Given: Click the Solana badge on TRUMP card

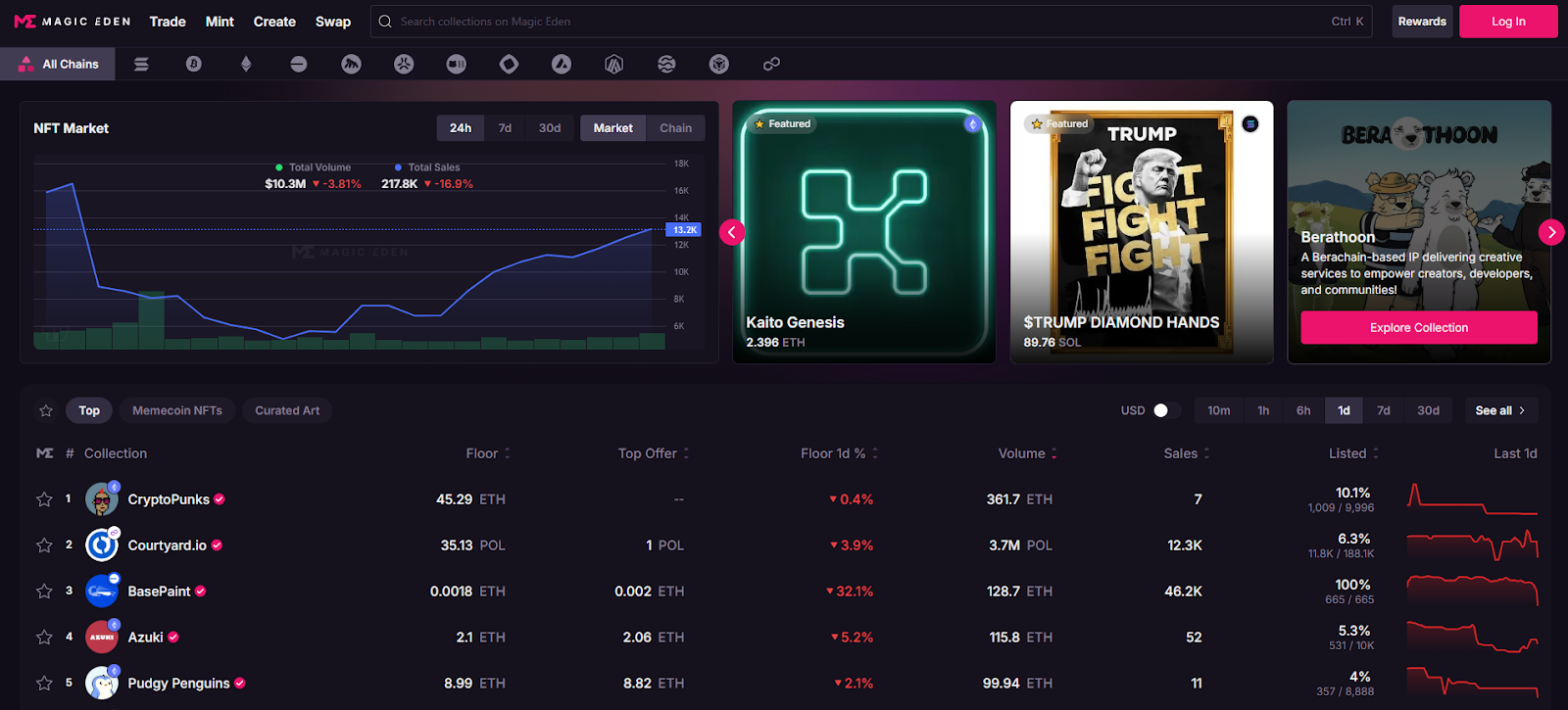Looking at the screenshot, I should (1250, 124).
